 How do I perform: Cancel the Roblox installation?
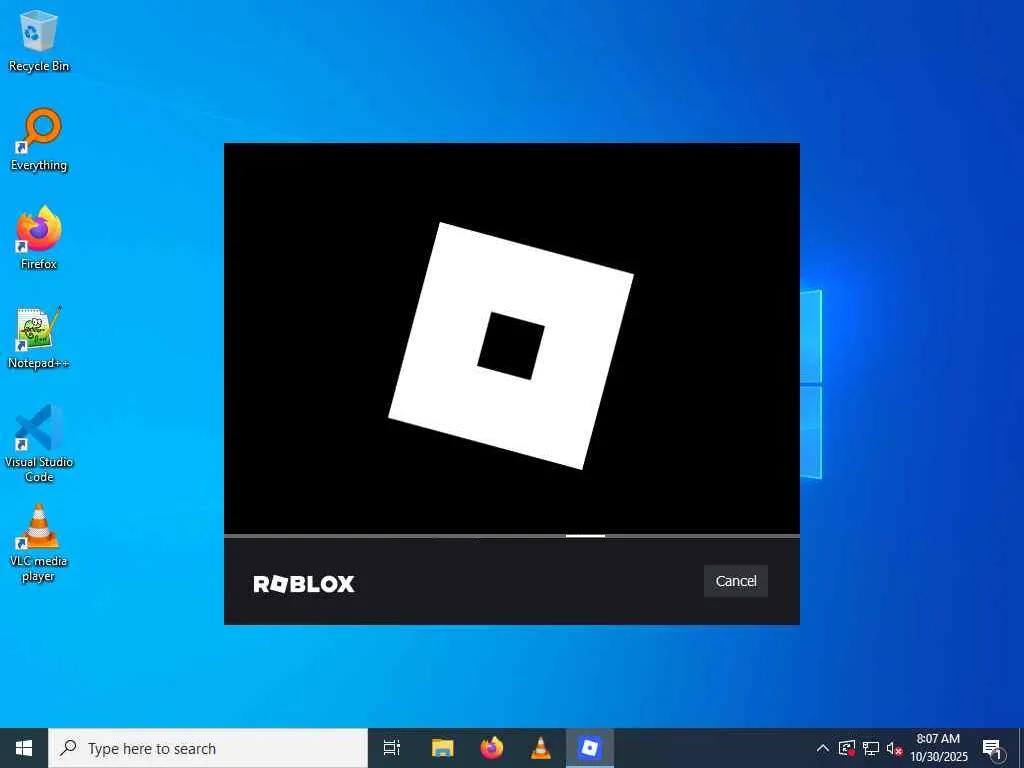point(735,581)
